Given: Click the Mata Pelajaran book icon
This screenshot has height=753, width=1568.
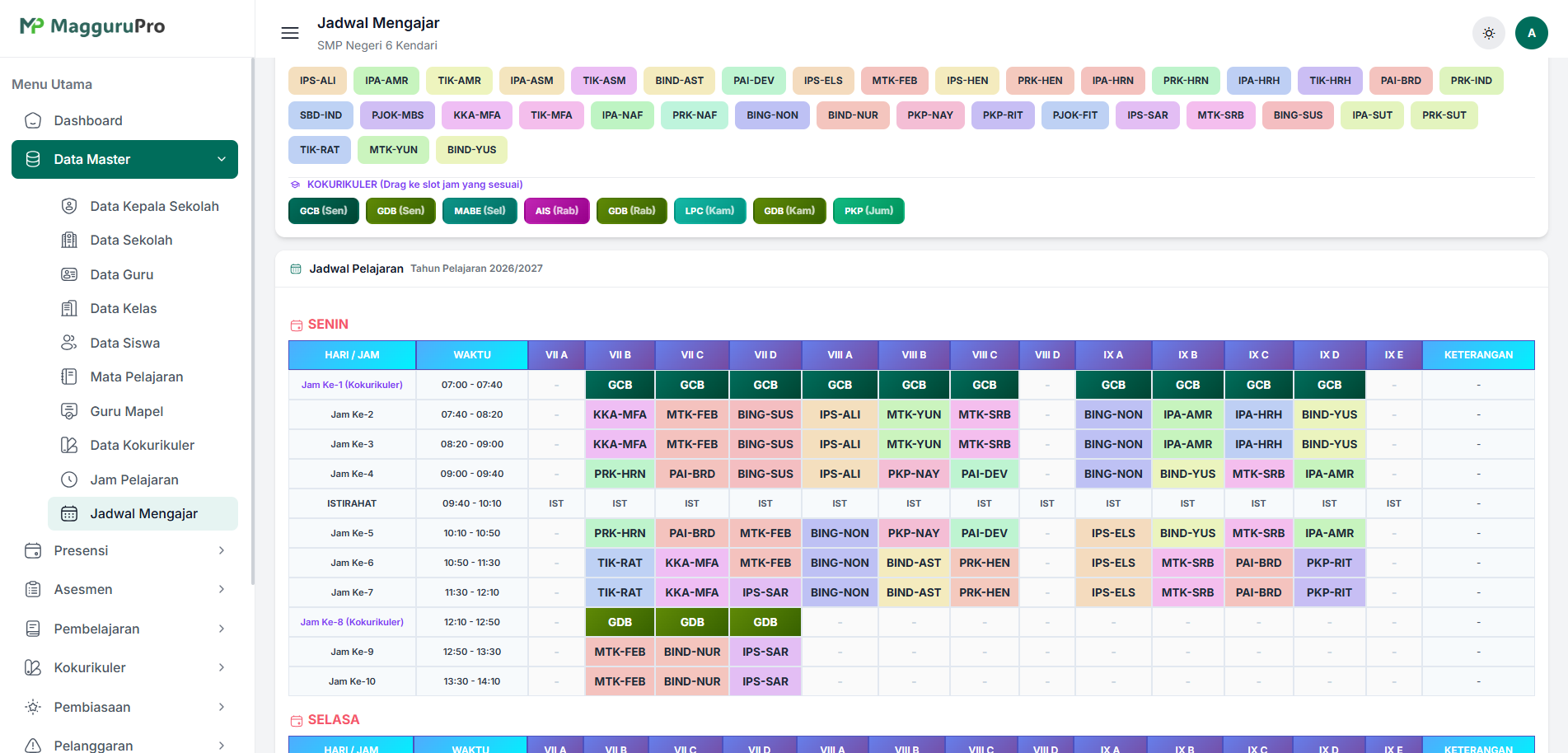Looking at the screenshot, I should [69, 376].
